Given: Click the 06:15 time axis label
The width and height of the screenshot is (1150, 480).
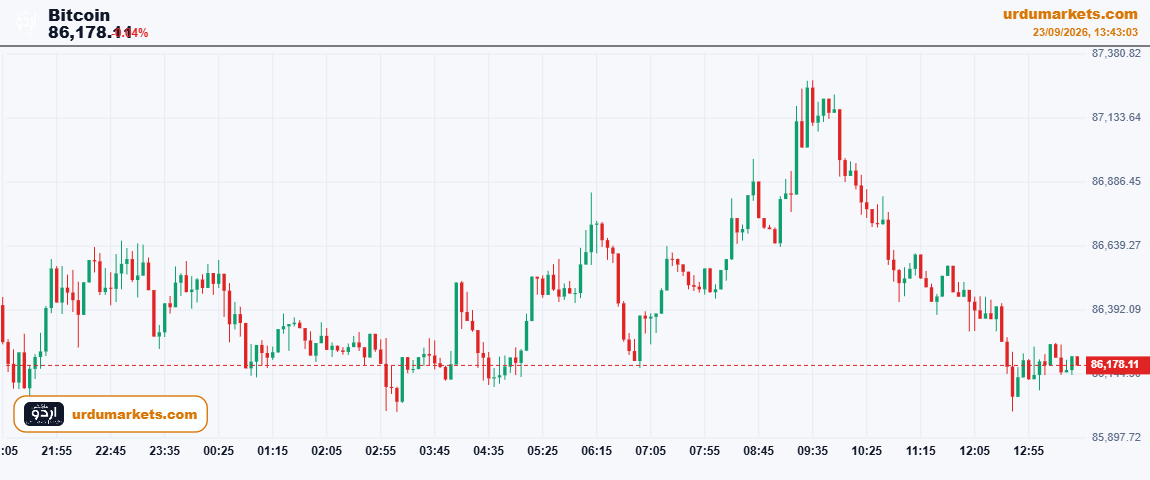Looking at the screenshot, I should (596, 450).
